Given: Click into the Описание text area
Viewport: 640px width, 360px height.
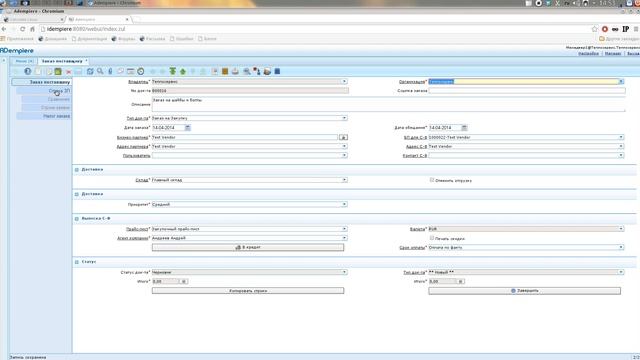Looking at the screenshot, I should 388,104.
